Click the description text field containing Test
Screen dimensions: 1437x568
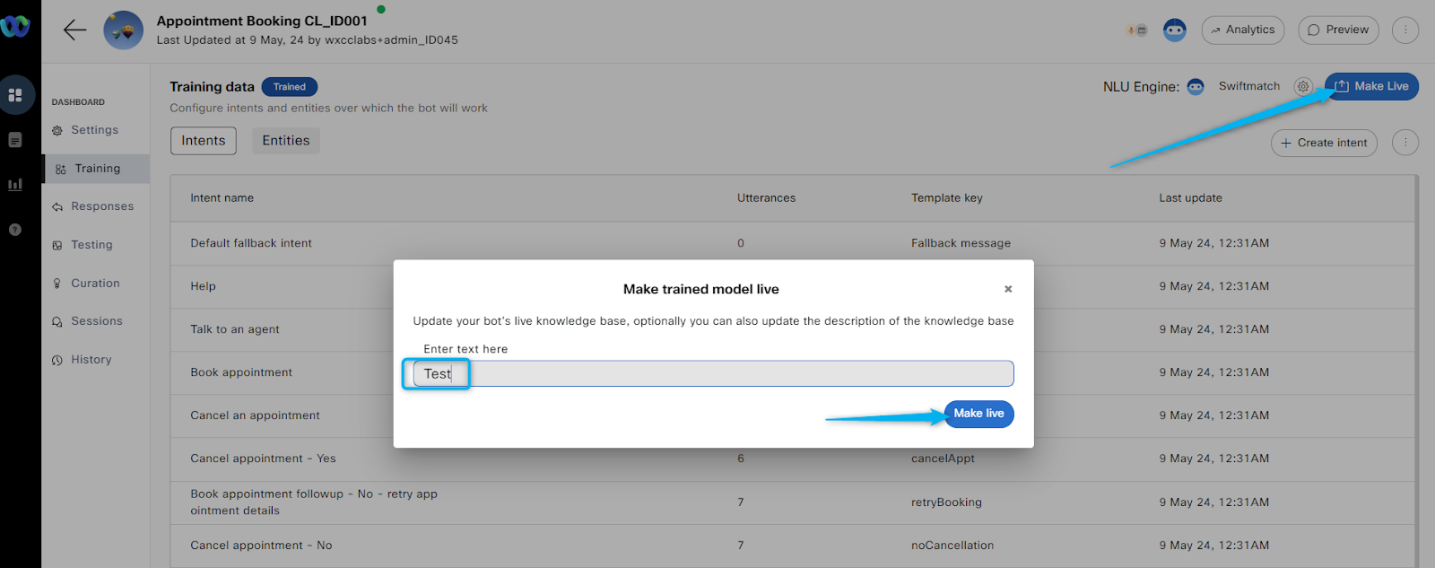713,374
